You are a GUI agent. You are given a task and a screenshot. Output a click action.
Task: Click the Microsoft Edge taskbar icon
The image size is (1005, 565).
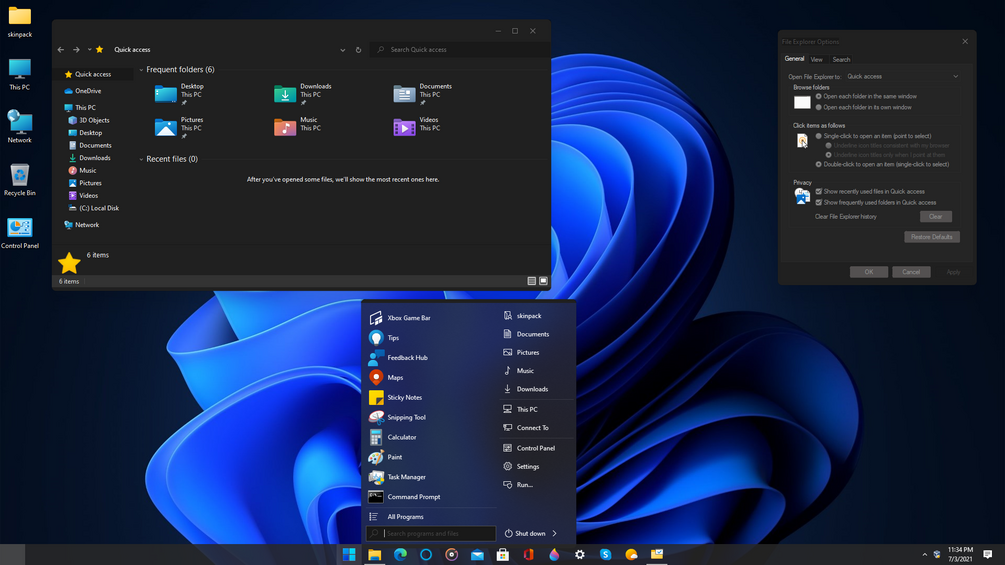tap(401, 554)
